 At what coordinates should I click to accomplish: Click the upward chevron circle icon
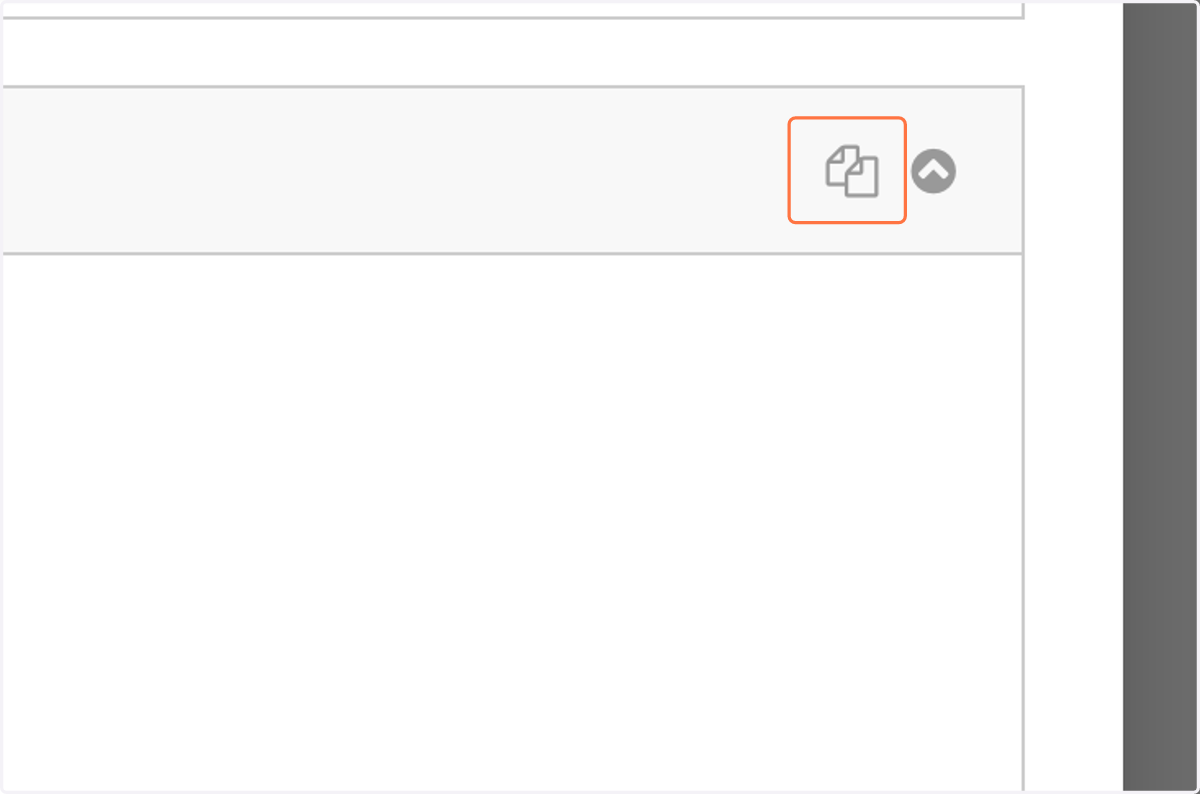tap(933, 171)
